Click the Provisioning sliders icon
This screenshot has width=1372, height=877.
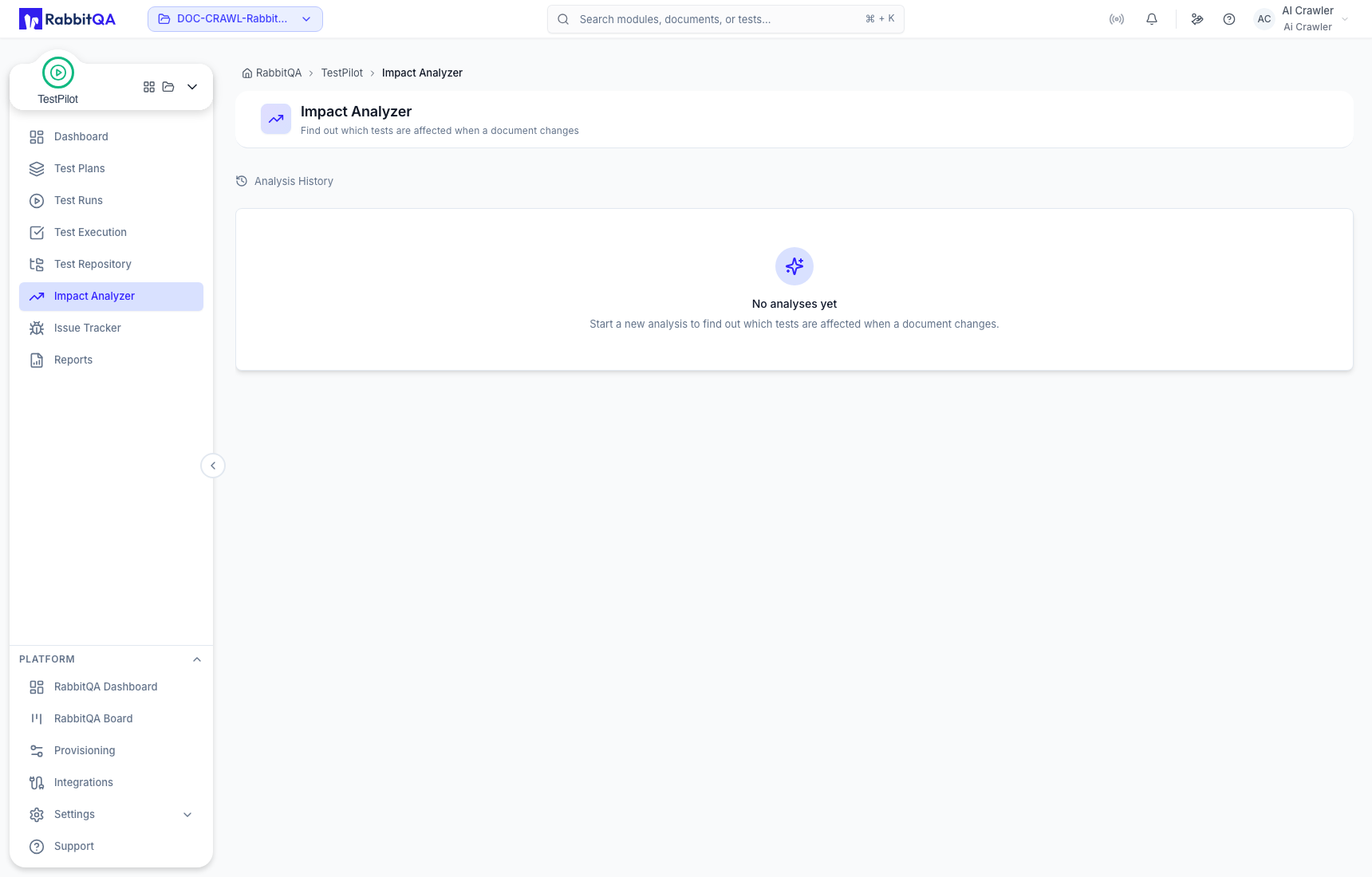point(37,751)
